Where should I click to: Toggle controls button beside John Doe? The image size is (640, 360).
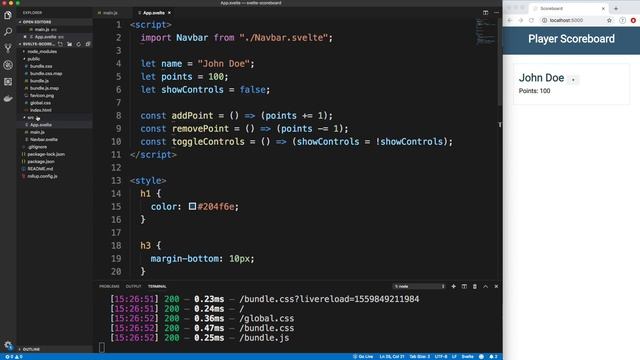(x=573, y=80)
